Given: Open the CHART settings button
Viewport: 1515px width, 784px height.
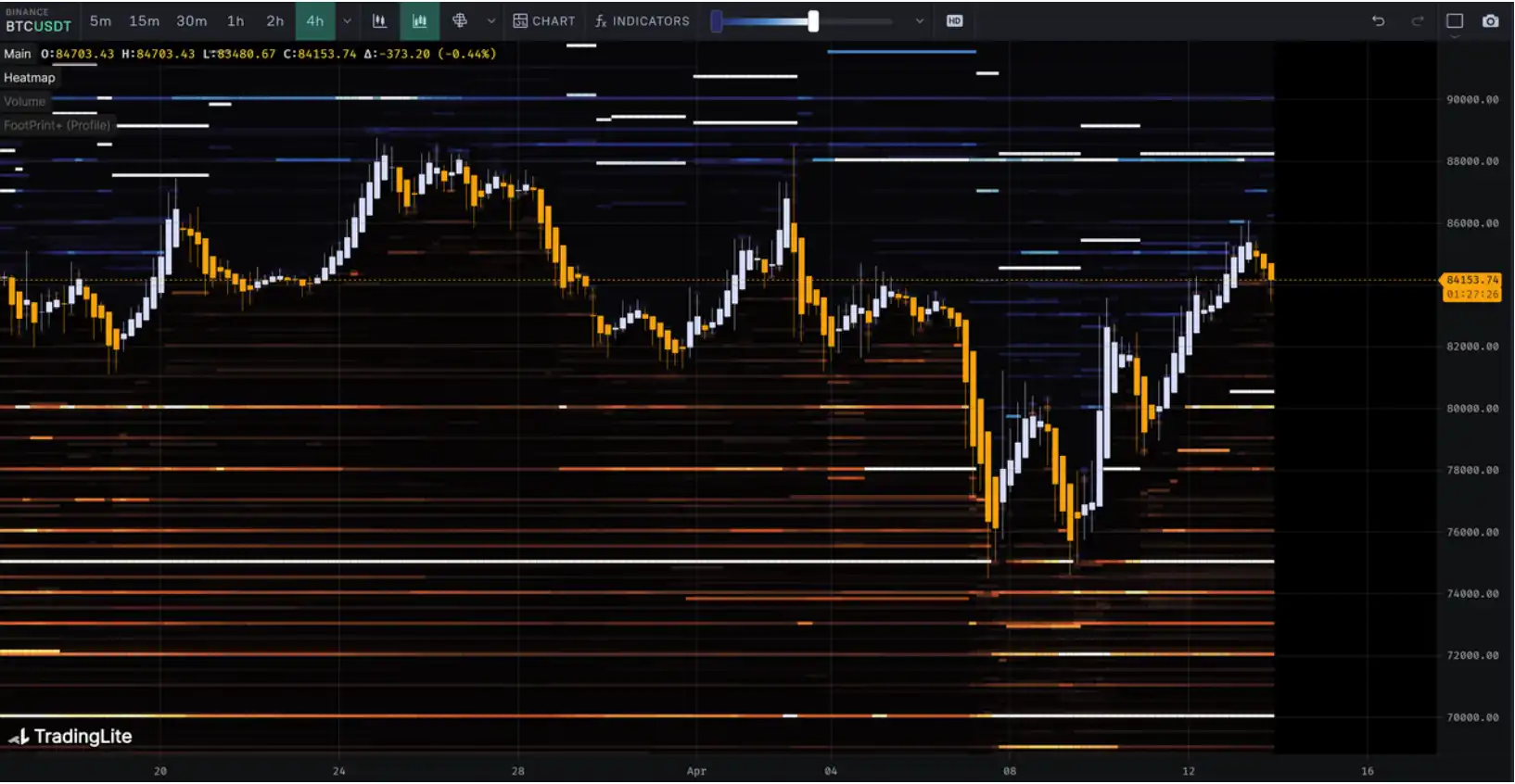Looking at the screenshot, I should (544, 20).
